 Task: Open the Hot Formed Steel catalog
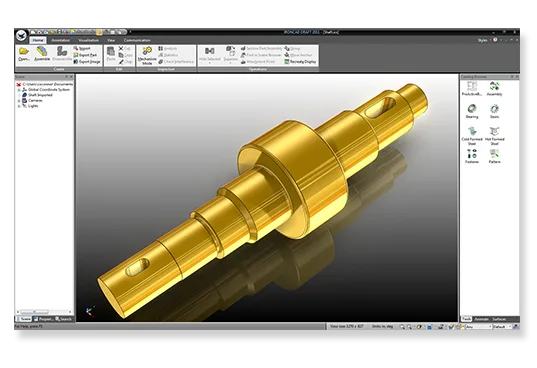494,136
